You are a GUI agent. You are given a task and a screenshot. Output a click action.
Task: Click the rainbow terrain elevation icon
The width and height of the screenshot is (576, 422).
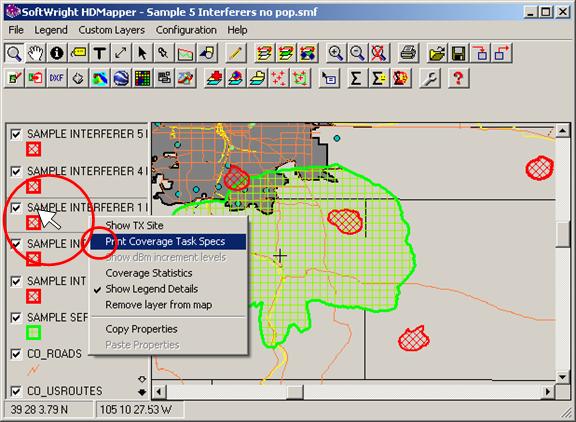click(100, 78)
